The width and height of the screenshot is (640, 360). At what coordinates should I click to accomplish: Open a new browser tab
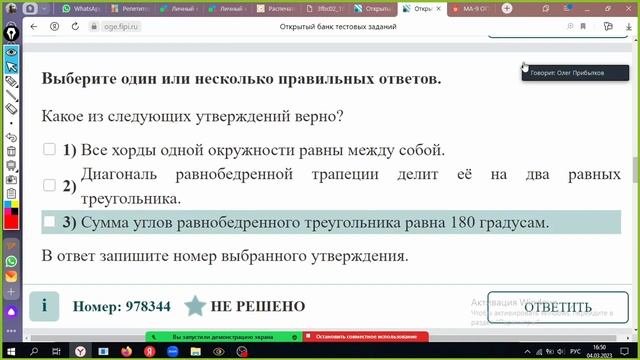[x=507, y=8]
